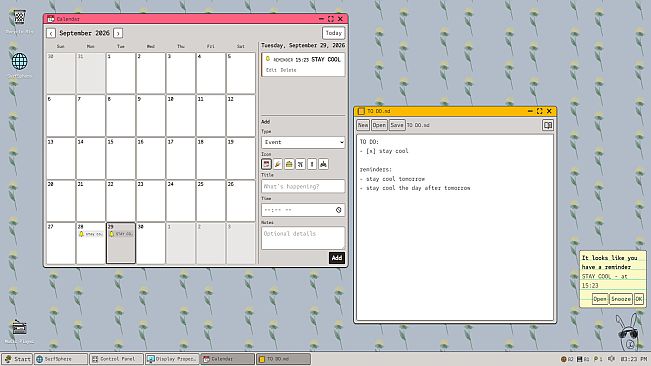Snooze the STAY COOL reminder popup
This screenshot has width=651, height=366.
point(621,299)
